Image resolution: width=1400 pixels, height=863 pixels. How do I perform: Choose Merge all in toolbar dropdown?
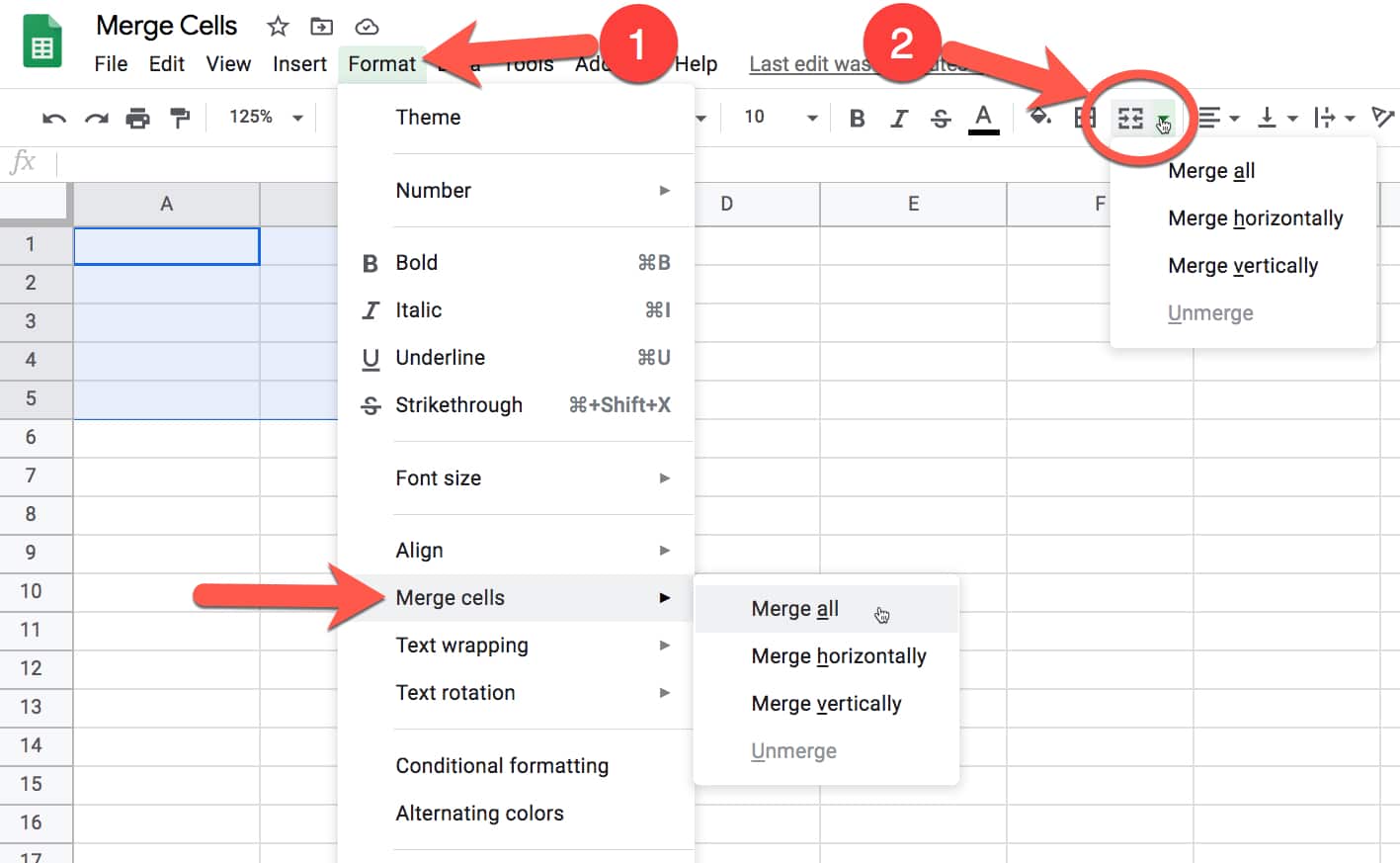(x=1243, y=171)
